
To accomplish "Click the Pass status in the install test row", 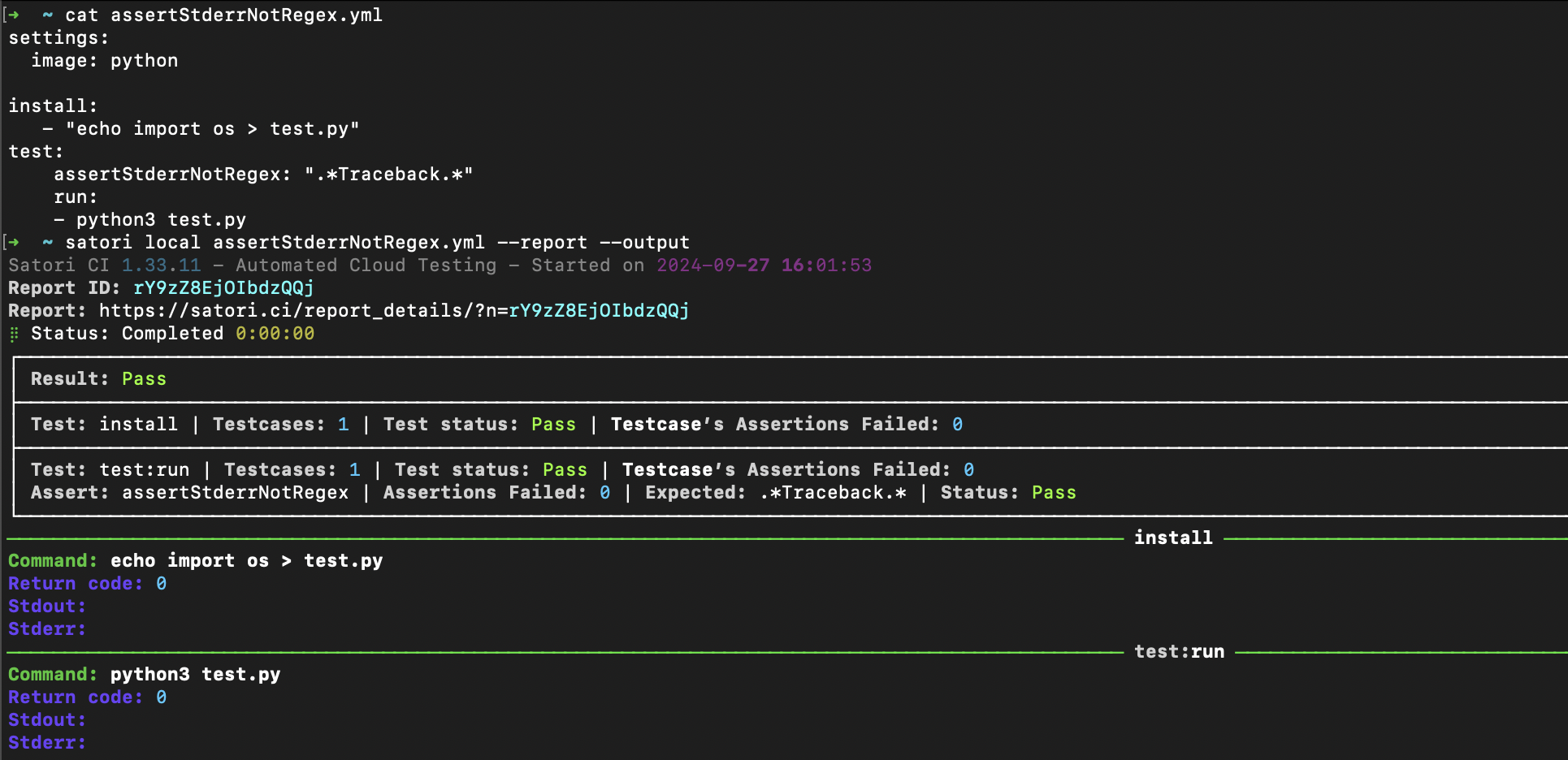I will click(553, 425).
